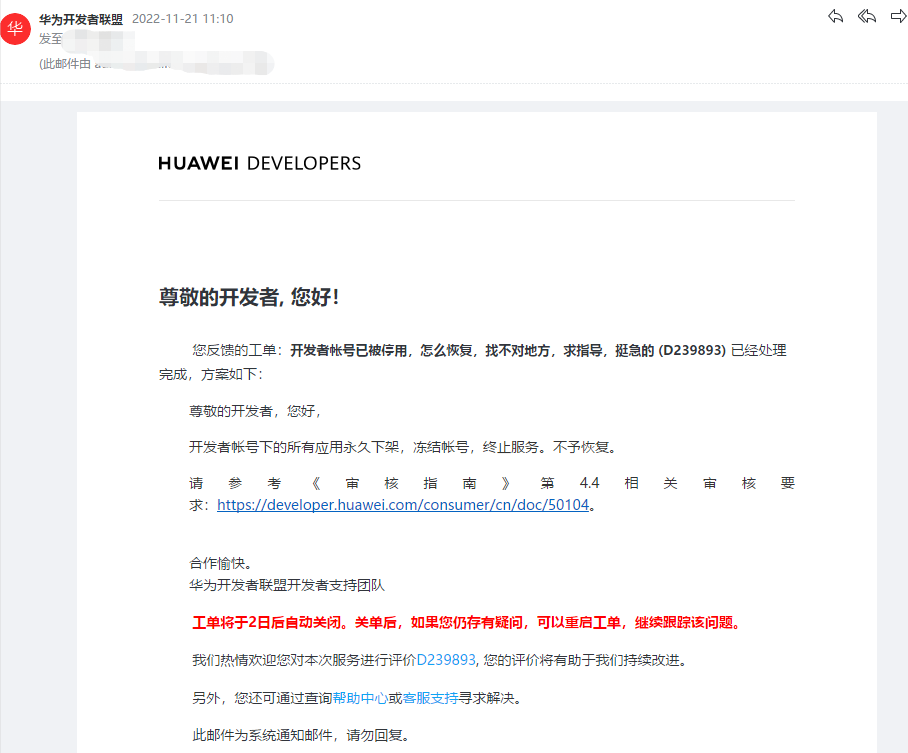
Task: Click the reply-all double arrow icon
Action: click(866, 16)
